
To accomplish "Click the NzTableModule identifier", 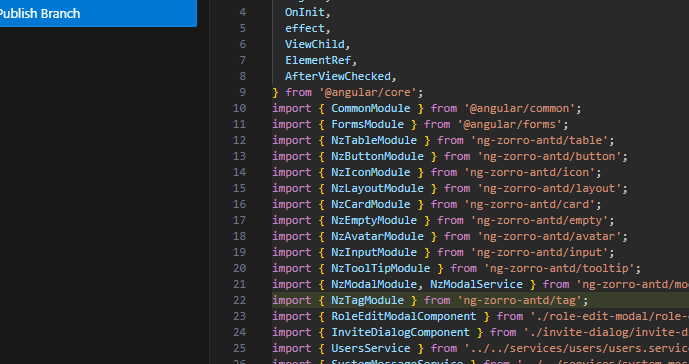I will click(374, 140).
